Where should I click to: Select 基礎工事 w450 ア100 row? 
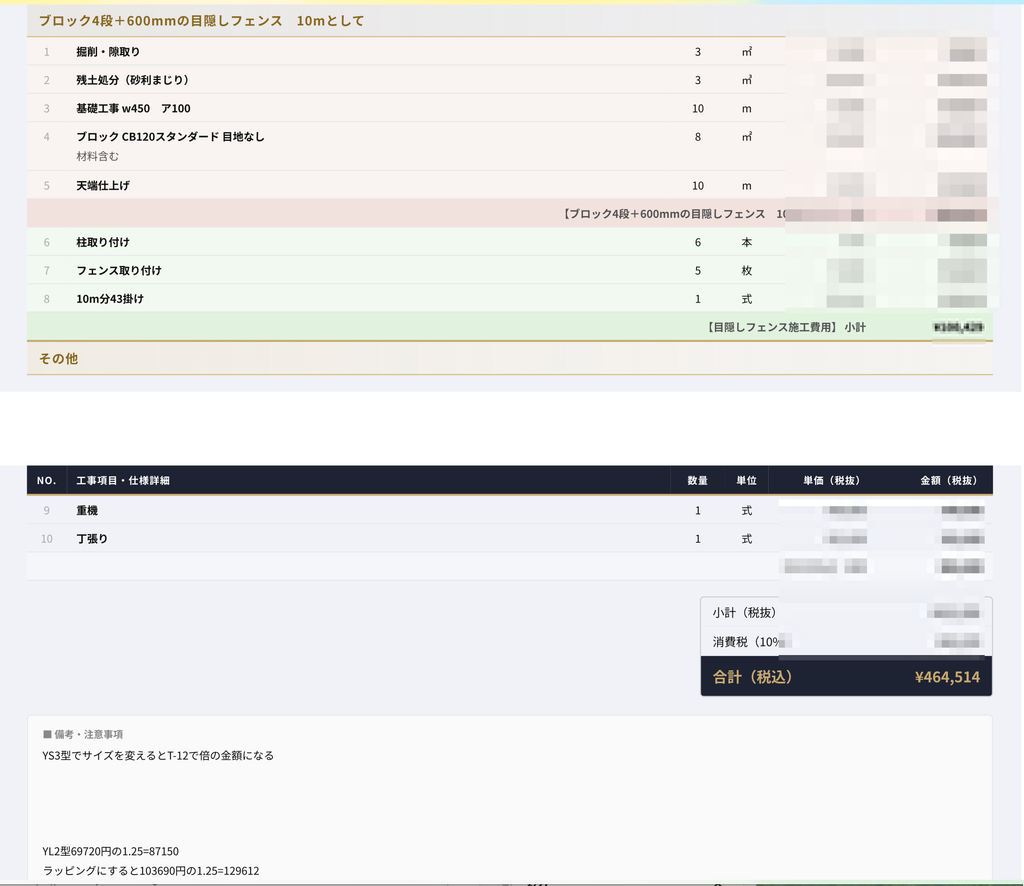coord(509,108)
